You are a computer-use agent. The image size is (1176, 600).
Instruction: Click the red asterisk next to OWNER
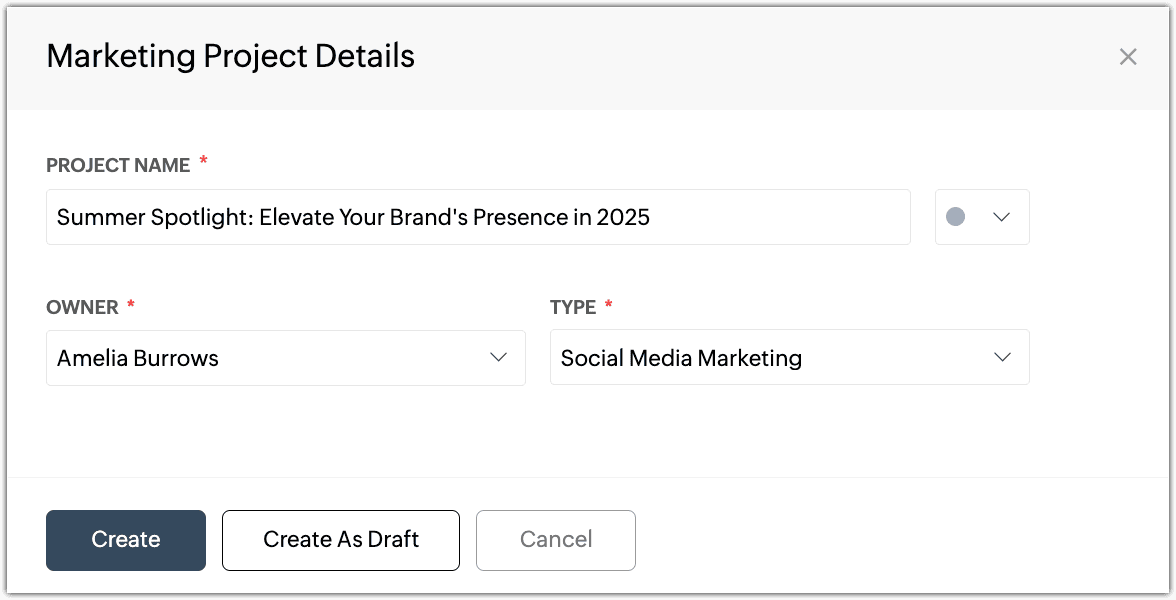pyautogui.click(x=131, y=305)
